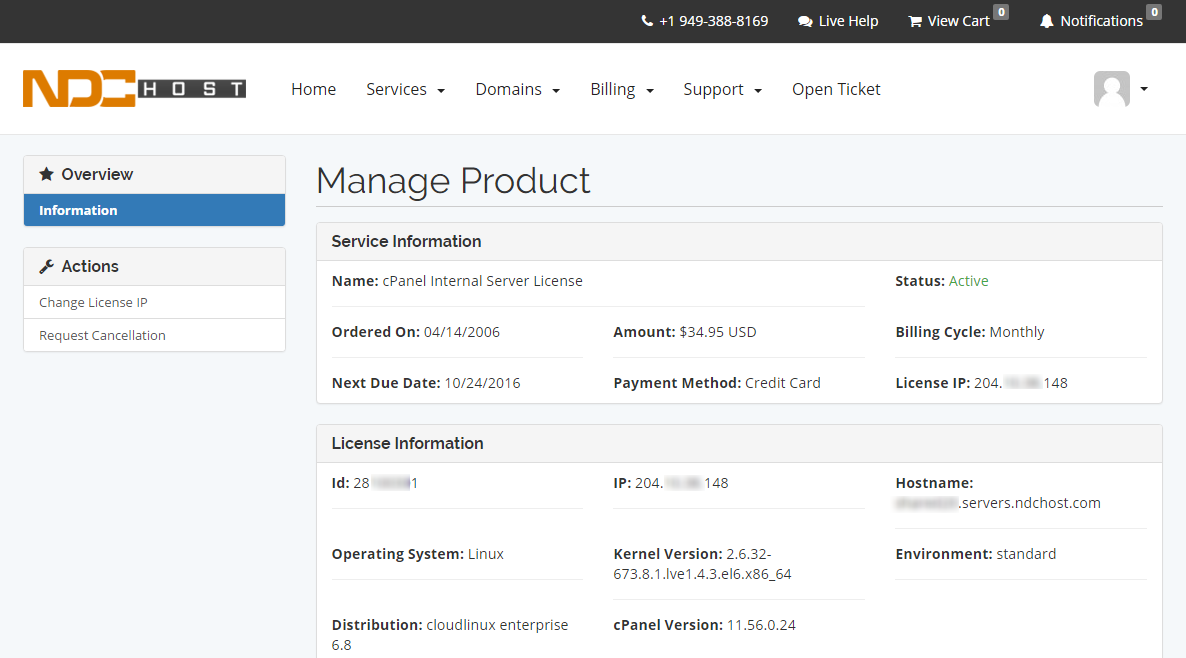
Task: Click the Notifications bell icon
Action: [x=1047, y=21]
